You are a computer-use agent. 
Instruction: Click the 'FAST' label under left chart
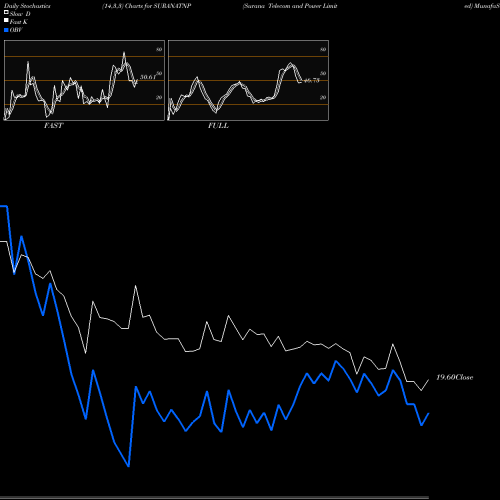[x=53, y=126]
